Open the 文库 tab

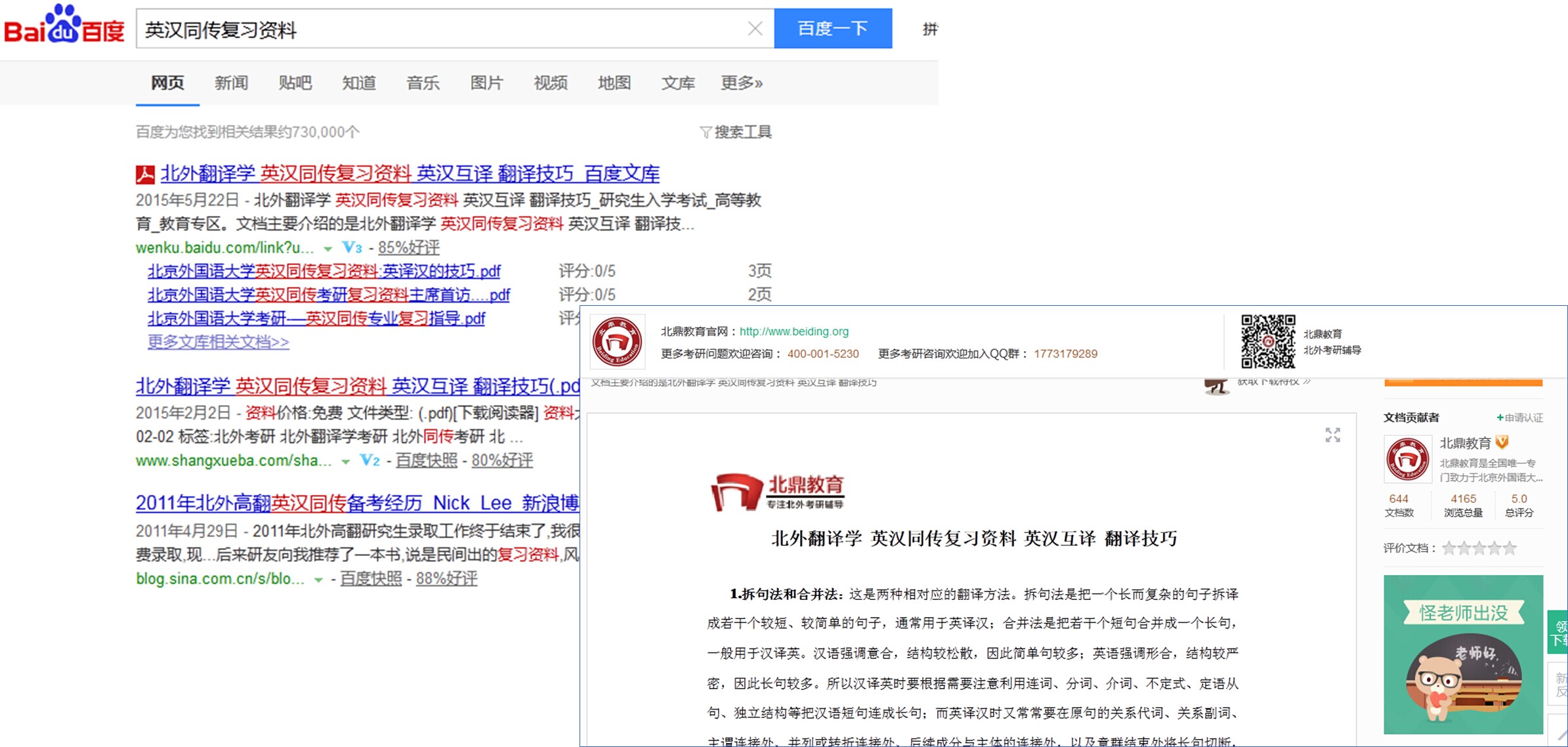(677, 83)
